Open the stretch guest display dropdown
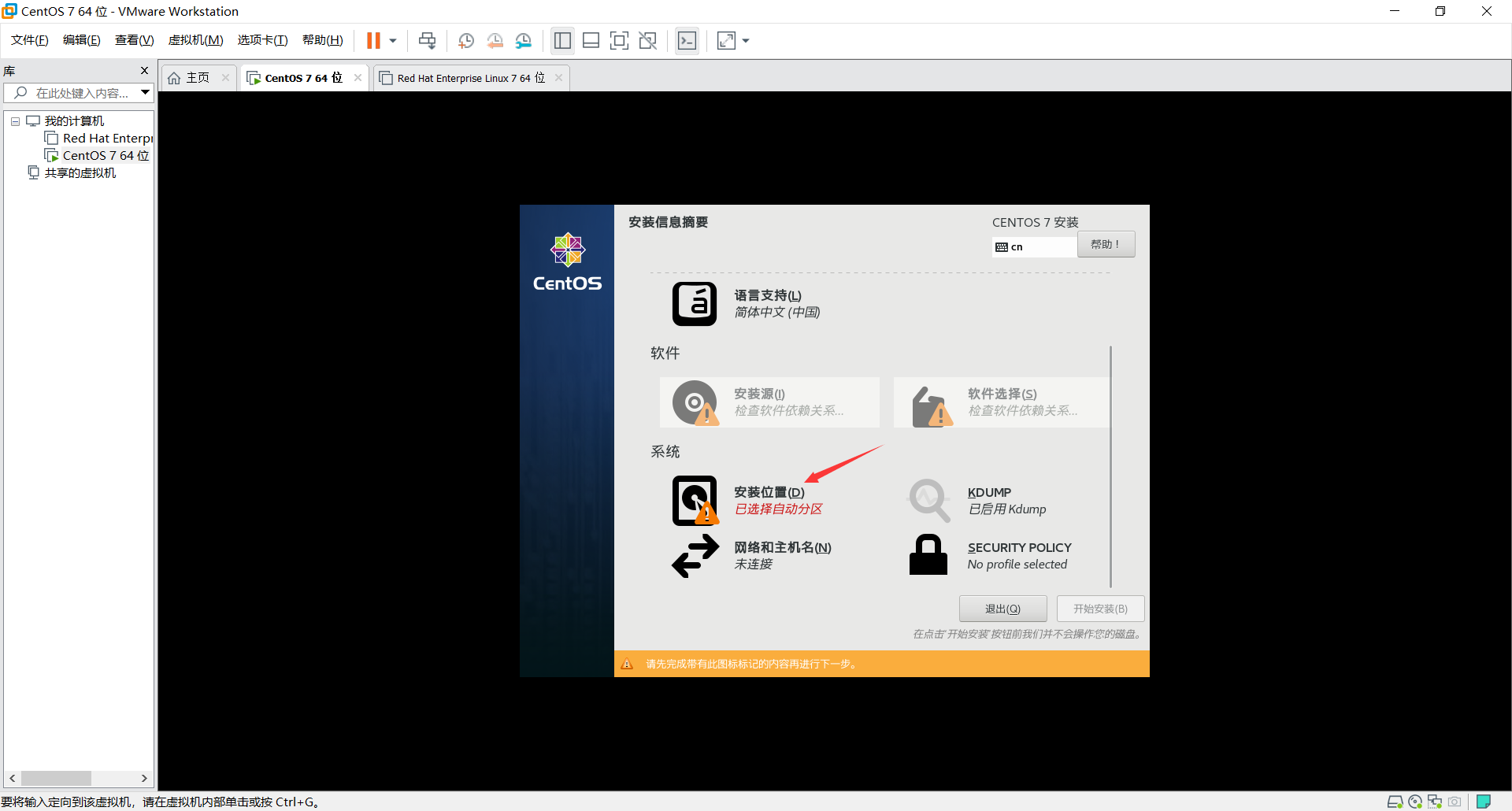Viewport: 1512px width, 811px height. click(745, 40)
